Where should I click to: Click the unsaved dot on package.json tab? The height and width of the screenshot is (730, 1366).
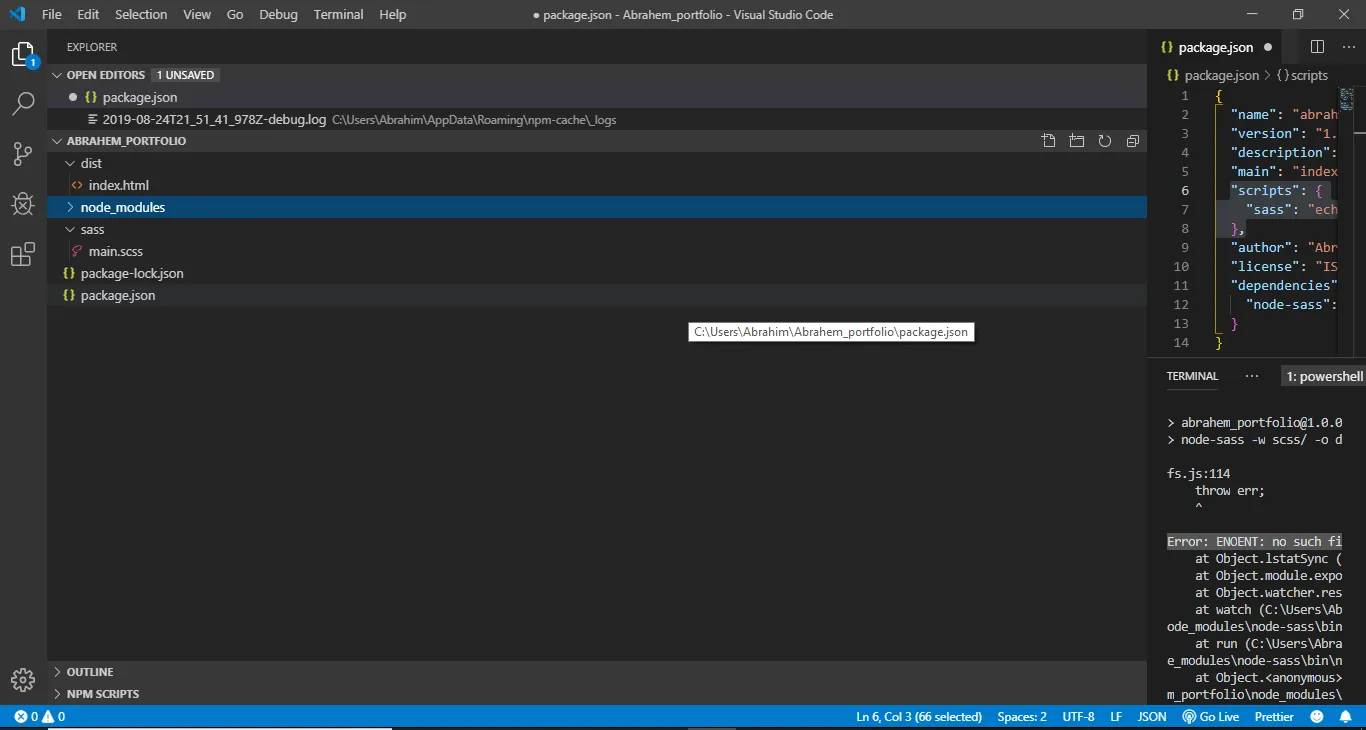1268,47
